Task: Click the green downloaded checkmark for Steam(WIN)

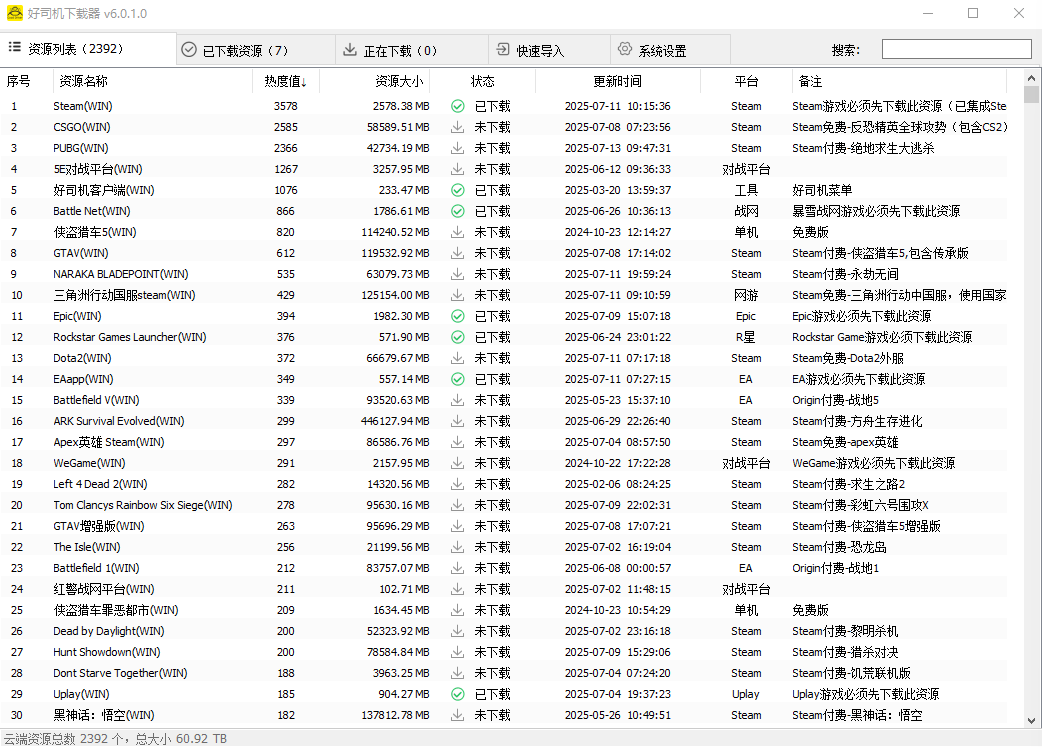Action: (457, 106)
